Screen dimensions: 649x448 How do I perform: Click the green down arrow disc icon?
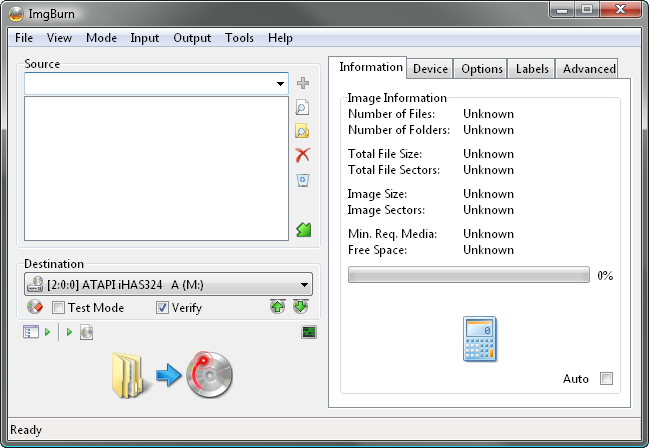click(300, 307)
